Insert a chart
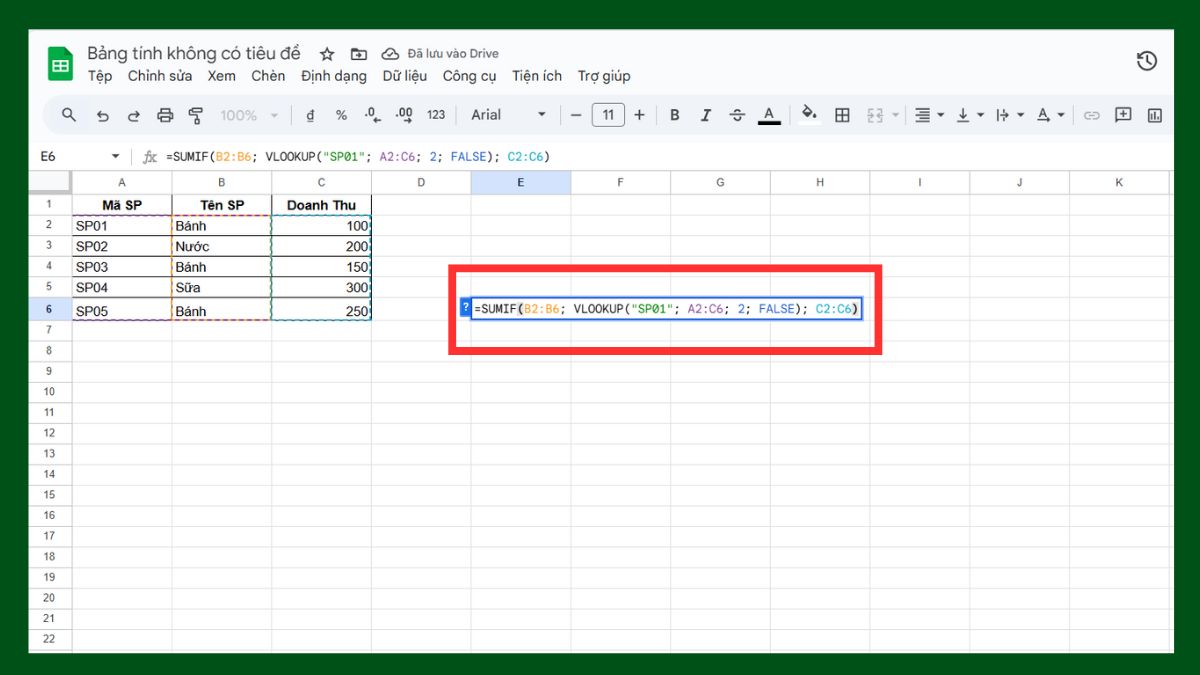 tap(1155, 115)
